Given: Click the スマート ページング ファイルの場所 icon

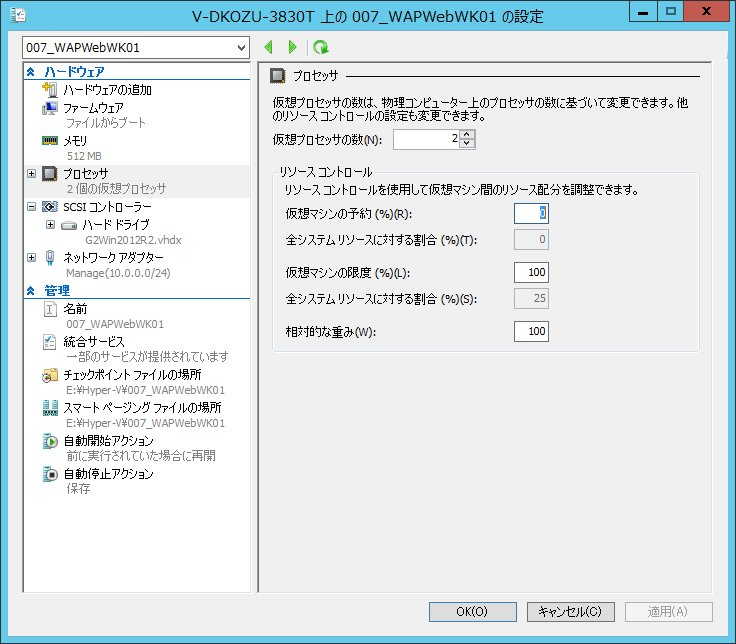Looking at the screenshot, I should (x=50, y=408).
